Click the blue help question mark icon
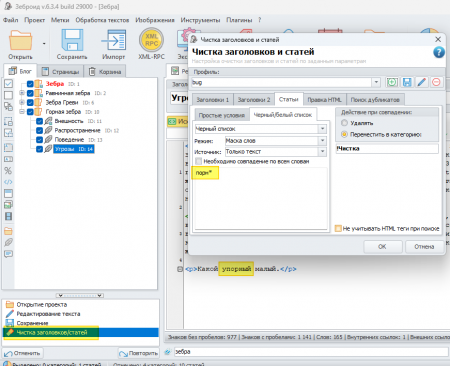 click(x=439, y=52)
